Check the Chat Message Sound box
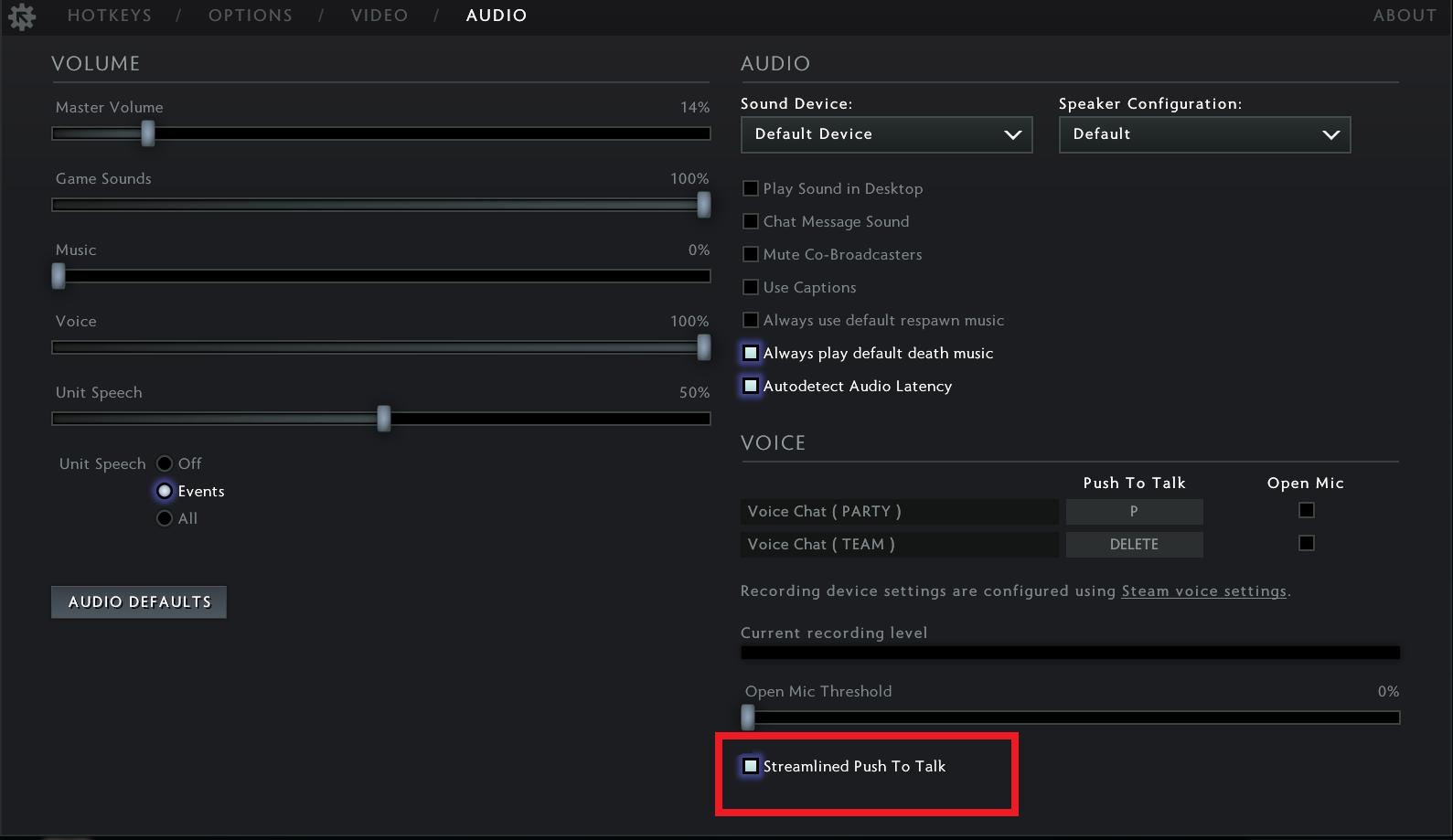Viewport: 1453px width, 840px height. coord(751,221)
